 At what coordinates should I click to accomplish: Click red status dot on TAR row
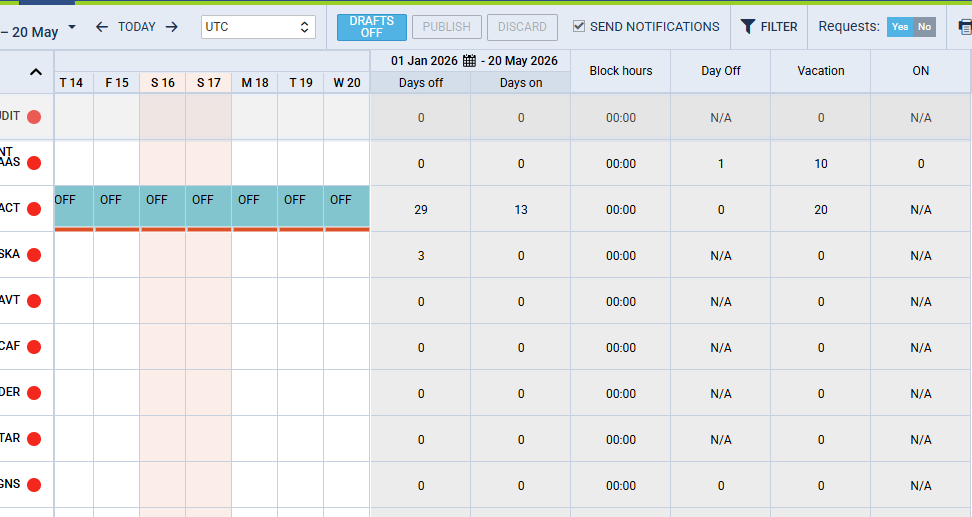coord(34,439)
